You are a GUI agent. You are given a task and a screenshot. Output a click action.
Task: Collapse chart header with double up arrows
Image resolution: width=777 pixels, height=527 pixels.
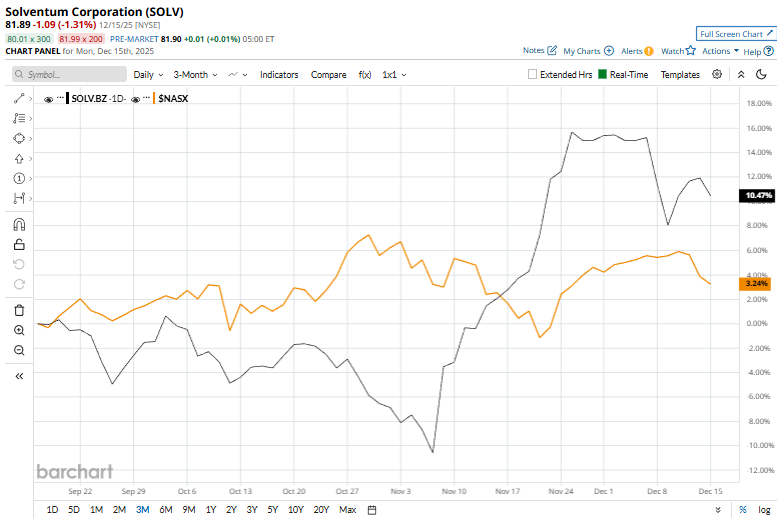click(x=741, y=74)
